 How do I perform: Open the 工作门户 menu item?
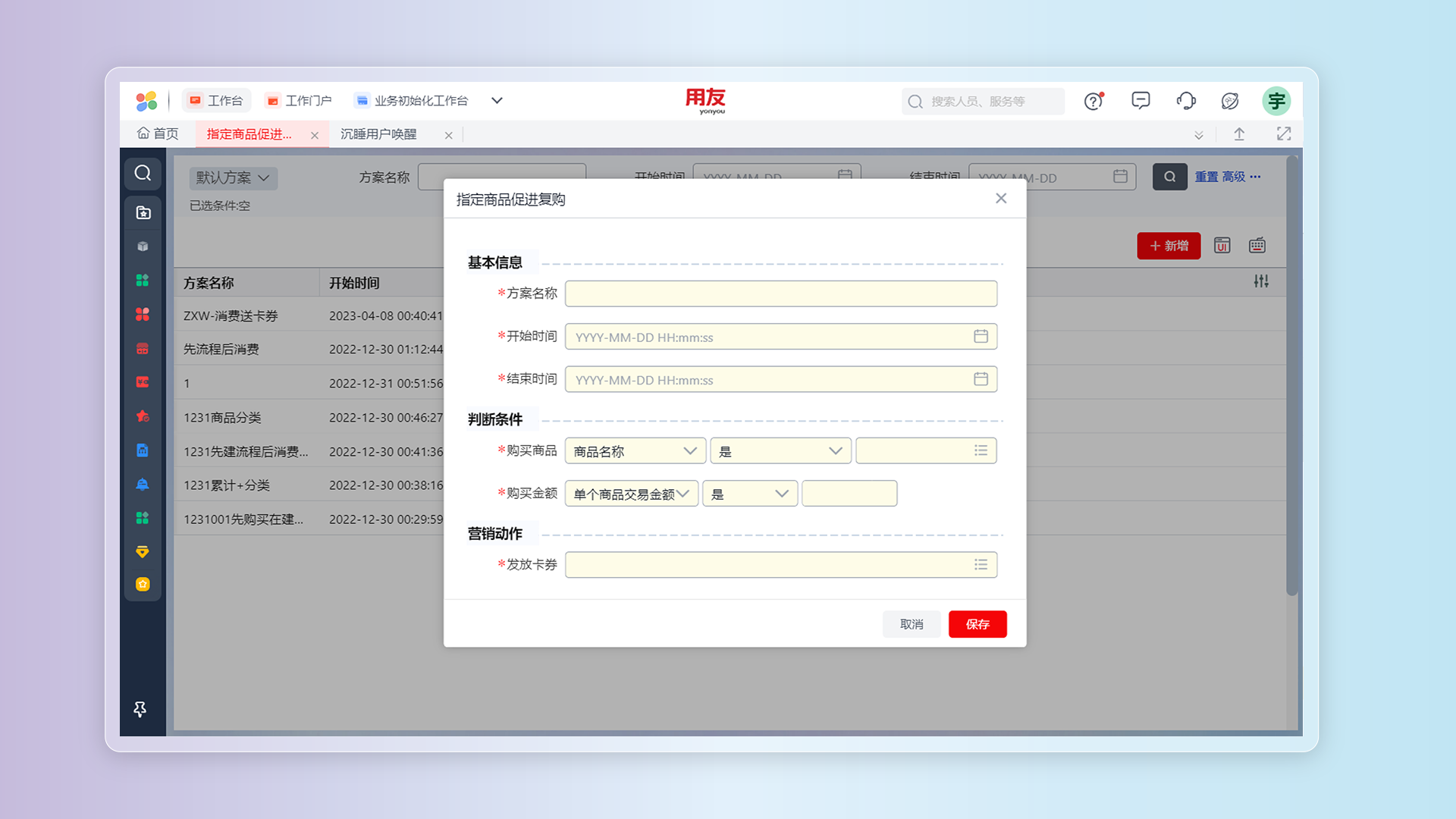(299, 101)
